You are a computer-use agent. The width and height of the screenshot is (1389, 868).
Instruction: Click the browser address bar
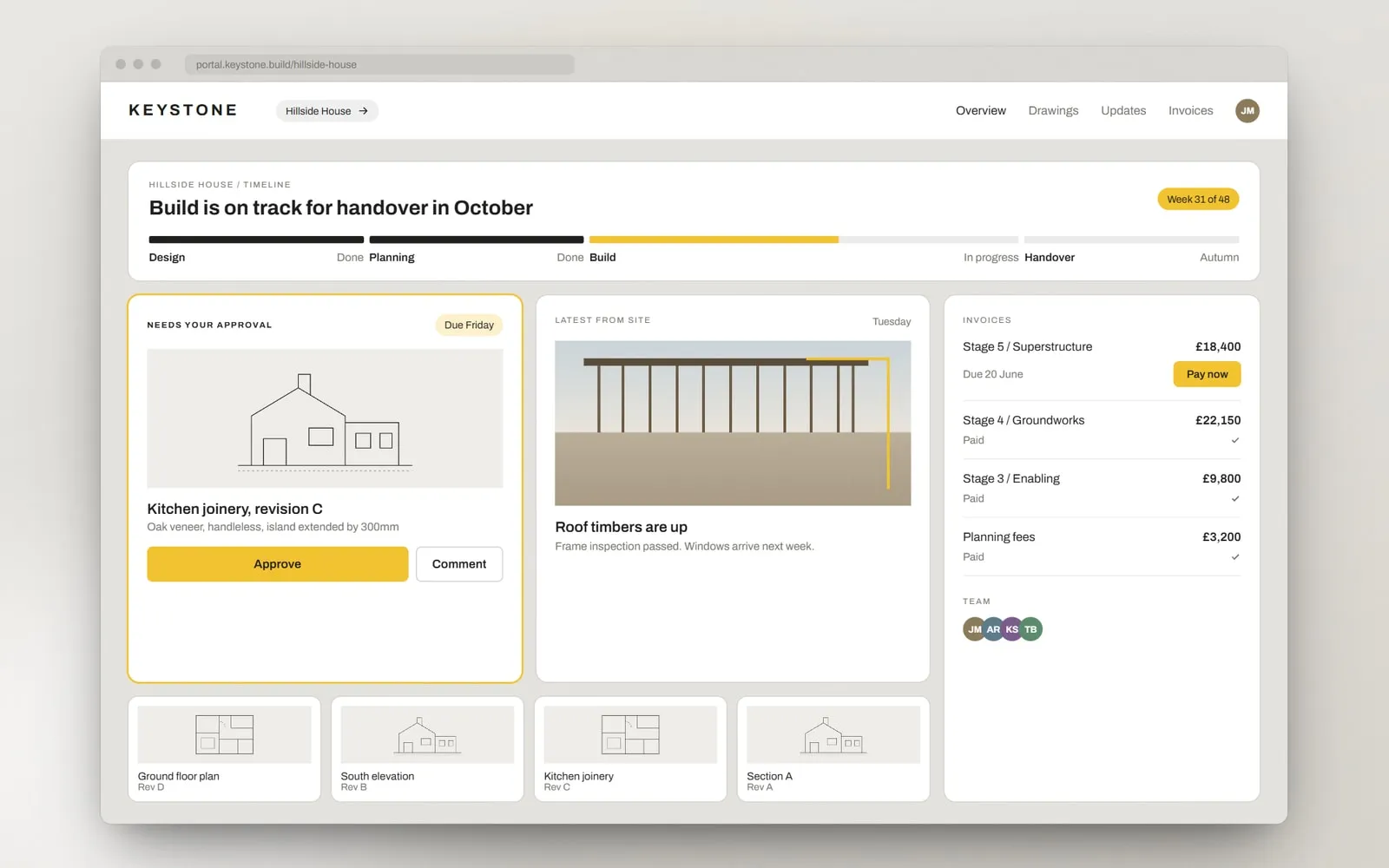point(379,64)
